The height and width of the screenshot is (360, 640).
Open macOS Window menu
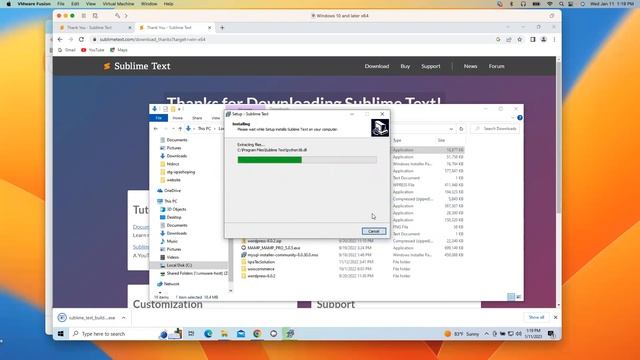tap(149, 4)
